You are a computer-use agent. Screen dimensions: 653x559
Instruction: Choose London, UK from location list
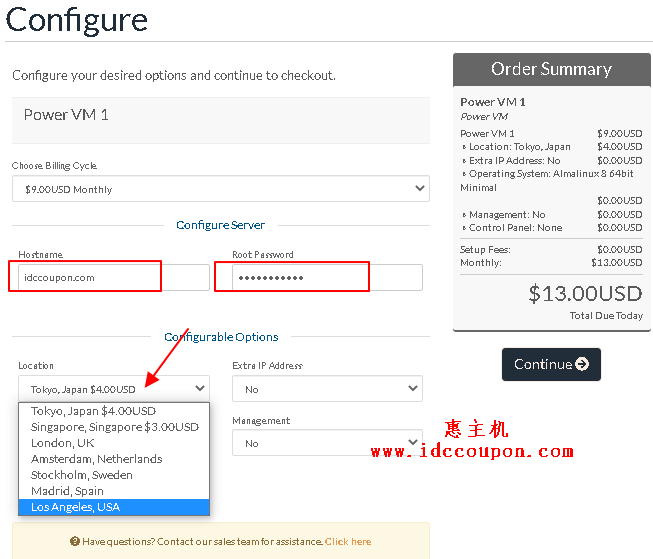pyautogui.click(x=63, y=443)
